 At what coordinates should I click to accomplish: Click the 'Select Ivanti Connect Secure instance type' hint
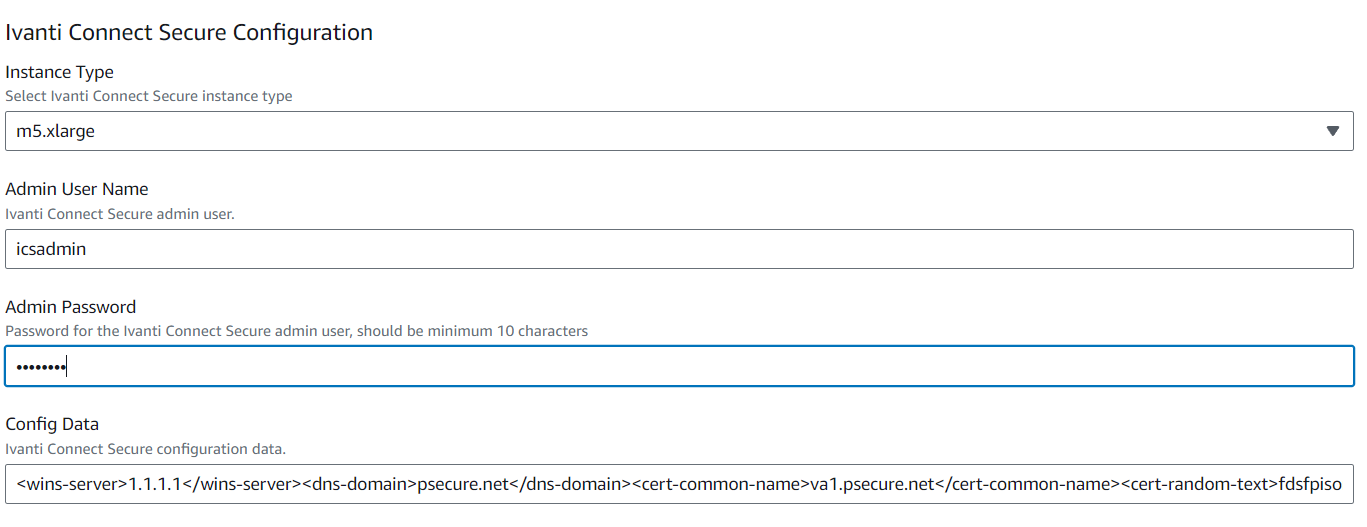point(149,96)
